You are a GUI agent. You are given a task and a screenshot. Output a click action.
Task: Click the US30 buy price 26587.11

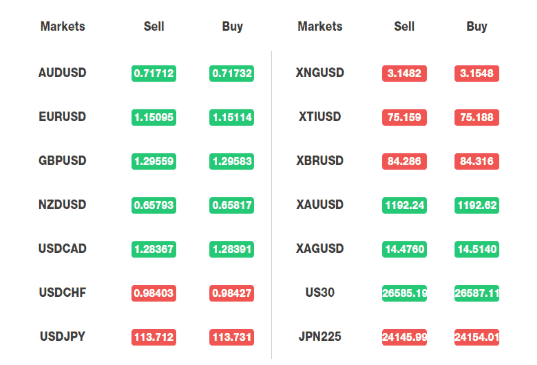(477, 293)
